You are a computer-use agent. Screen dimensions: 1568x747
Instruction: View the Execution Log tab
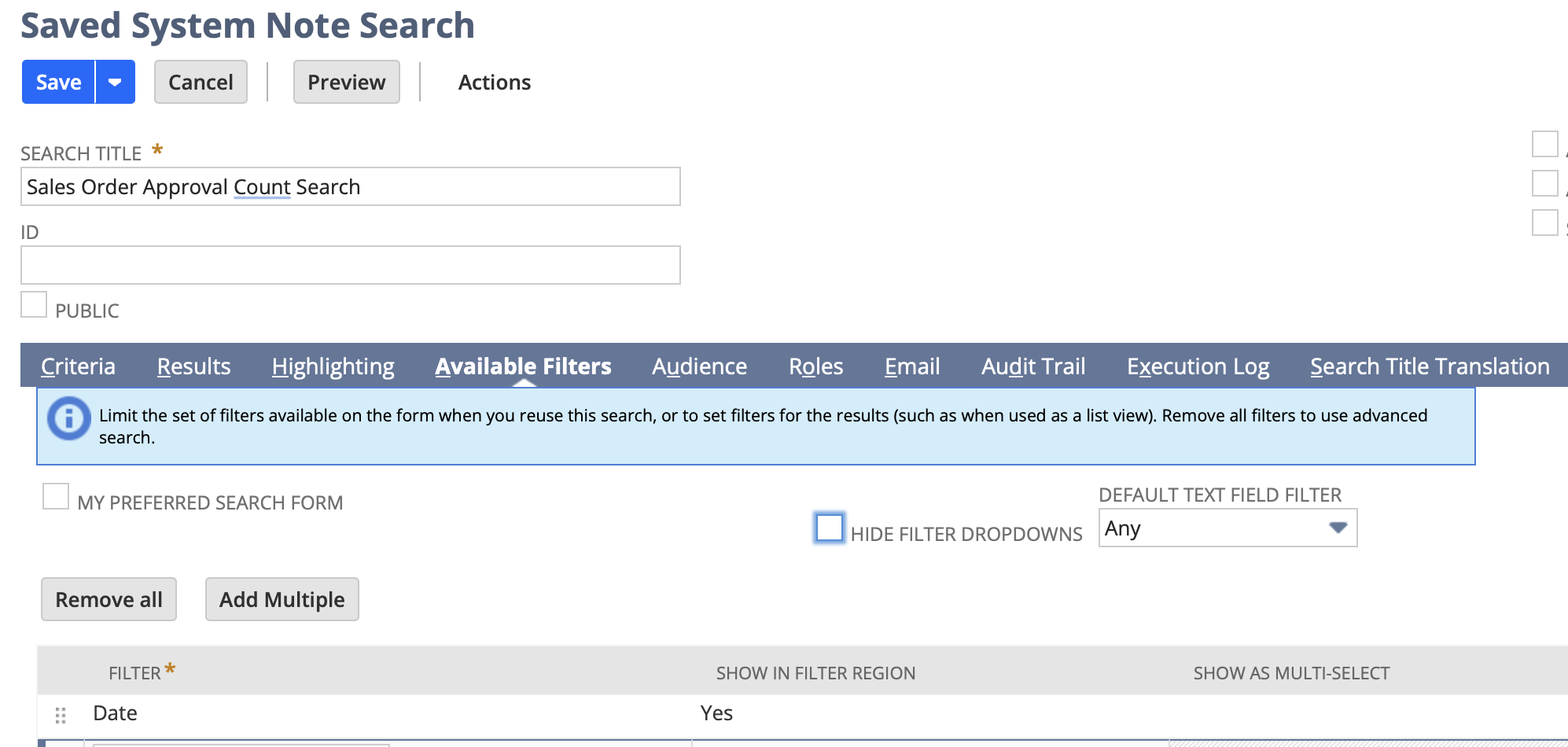pos(1198,366)
